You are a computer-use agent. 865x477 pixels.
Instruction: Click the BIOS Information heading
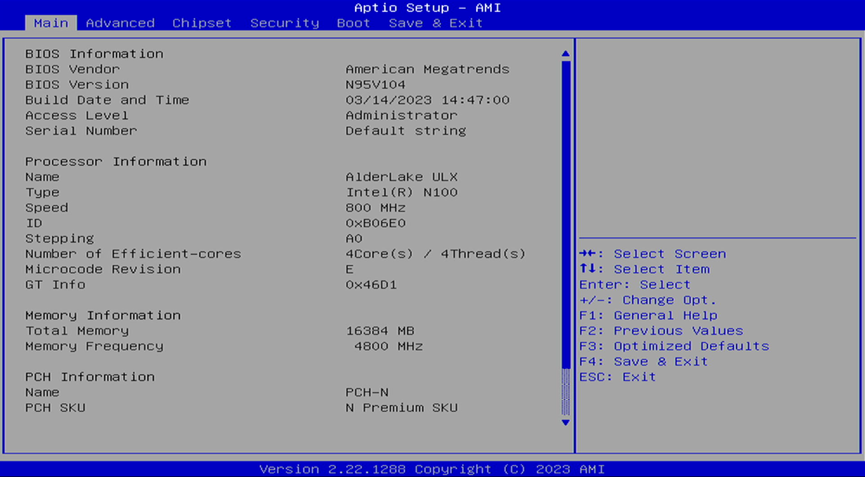click(94, 53)
